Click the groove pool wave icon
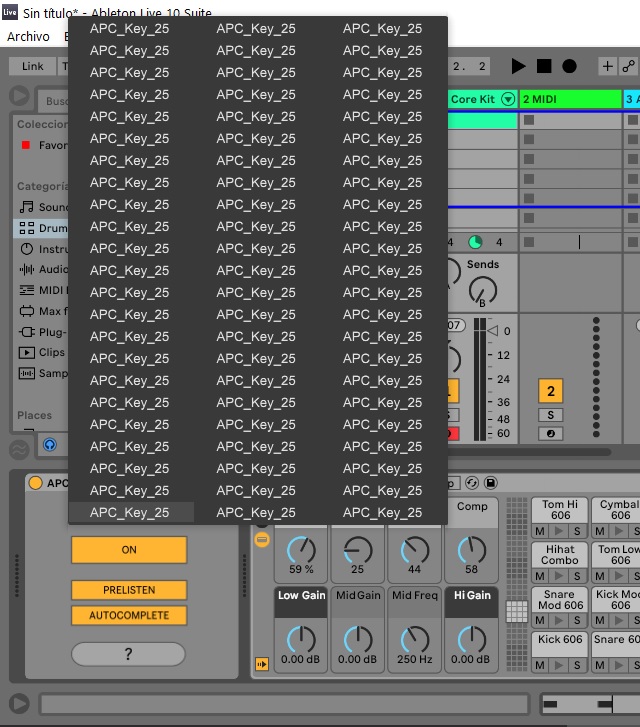 point(19,449)
